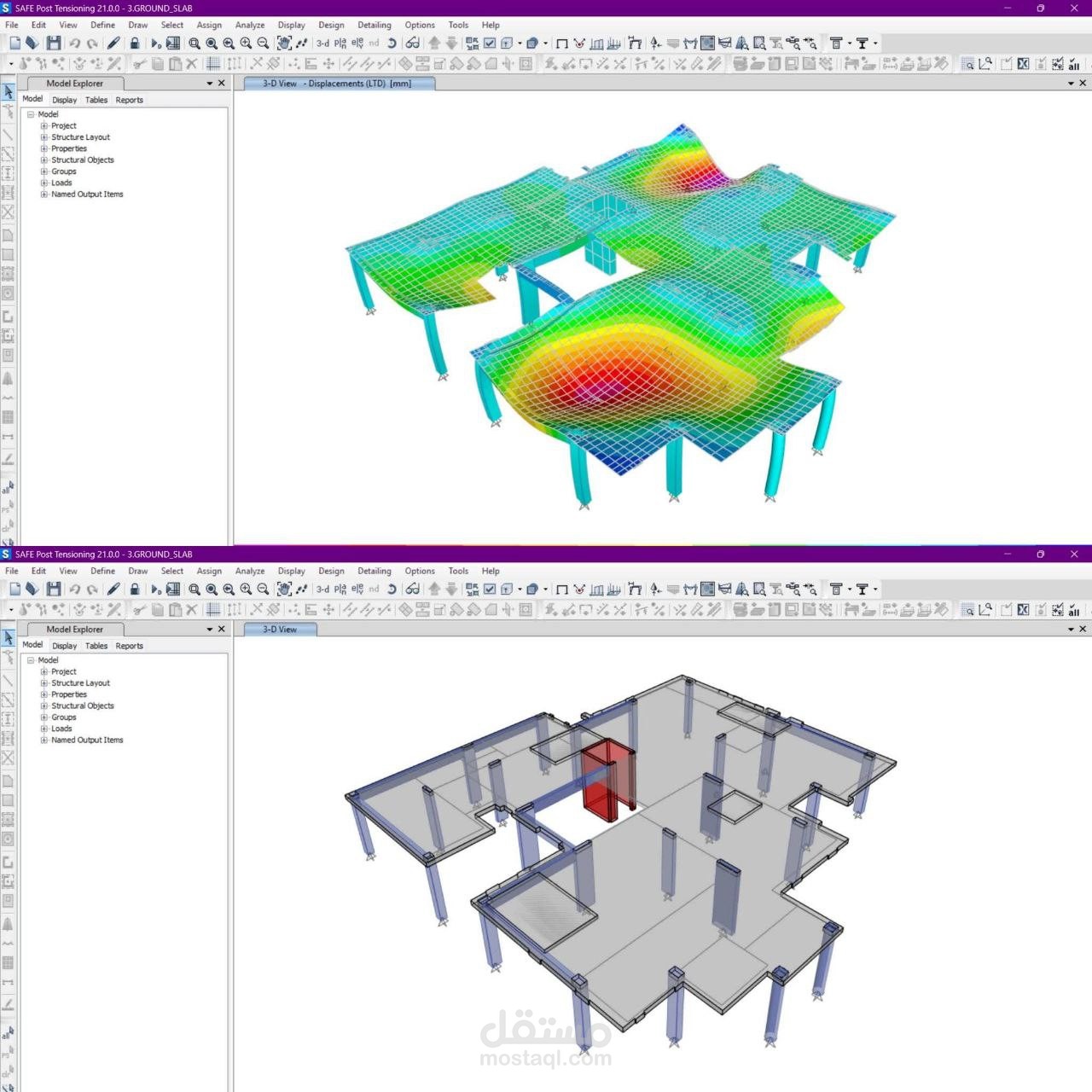This screenshot has width=1092, height=1092.
Task: Click Redo arrow in top window toolbar
Action: 92,43
